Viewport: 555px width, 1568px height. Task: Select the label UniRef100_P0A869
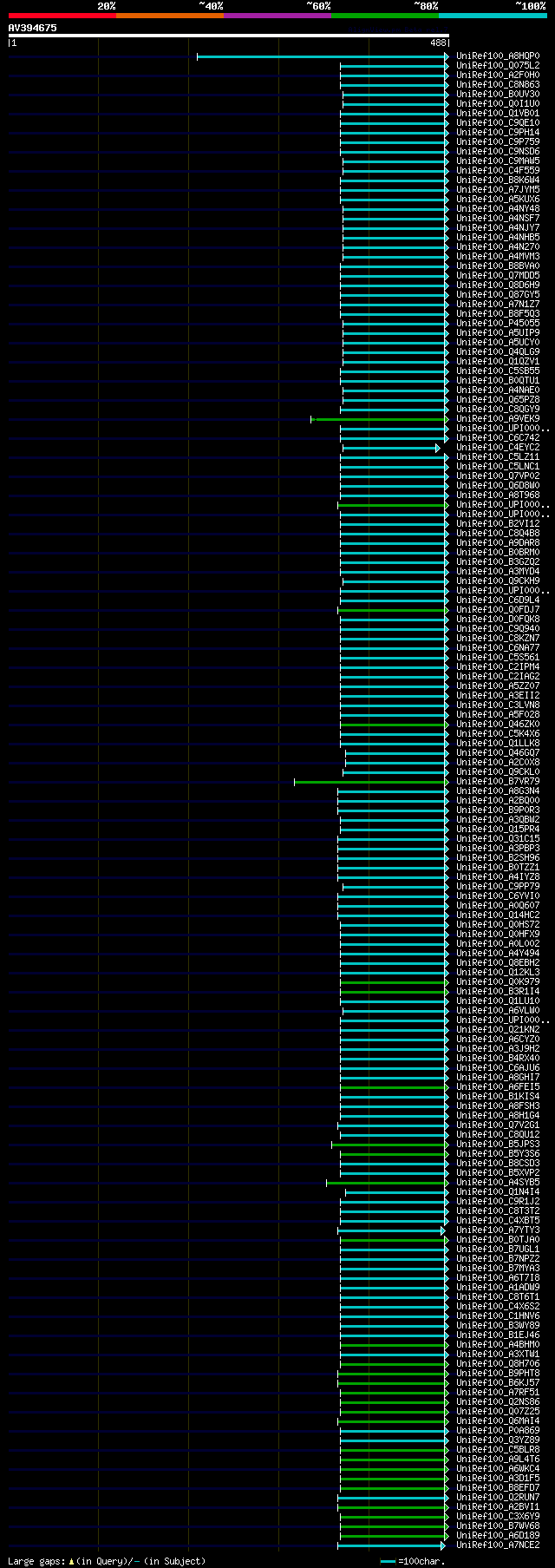tap(498, 1431)
